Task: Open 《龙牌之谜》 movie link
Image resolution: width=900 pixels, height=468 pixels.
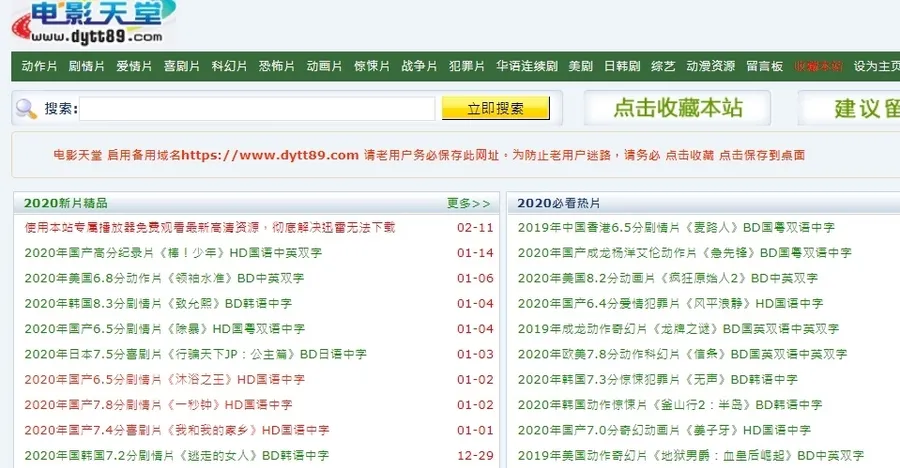Action: (678, 328)
